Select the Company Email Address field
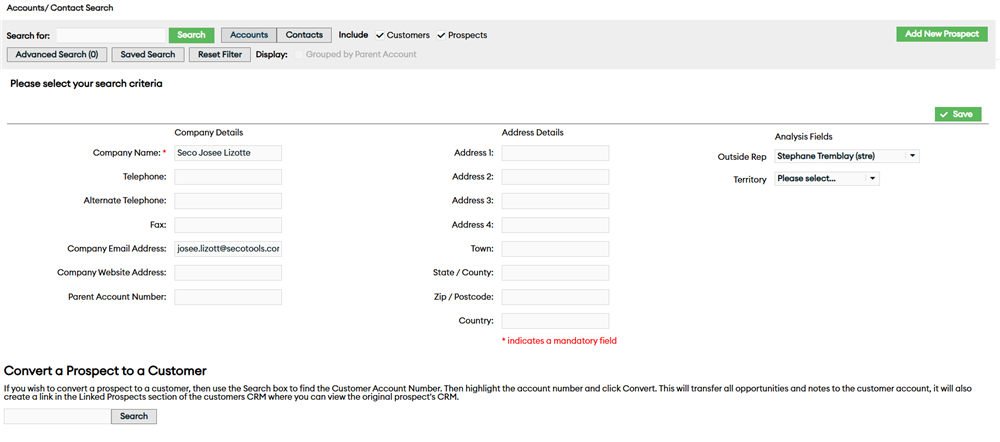Screen dimensions: 1000x442 coord(228,249)
